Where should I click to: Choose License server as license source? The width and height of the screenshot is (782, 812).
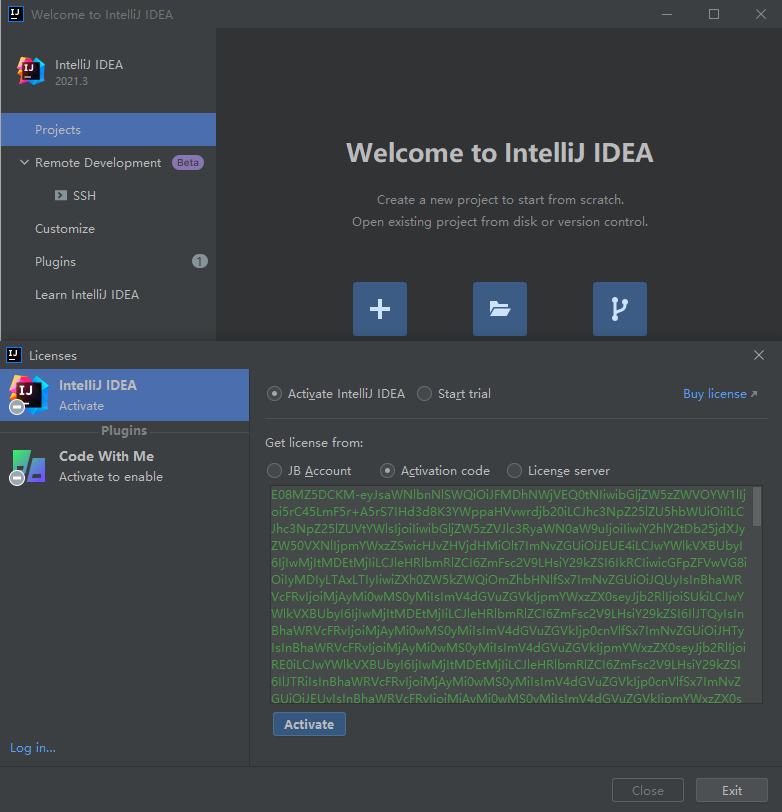(514, 470)
